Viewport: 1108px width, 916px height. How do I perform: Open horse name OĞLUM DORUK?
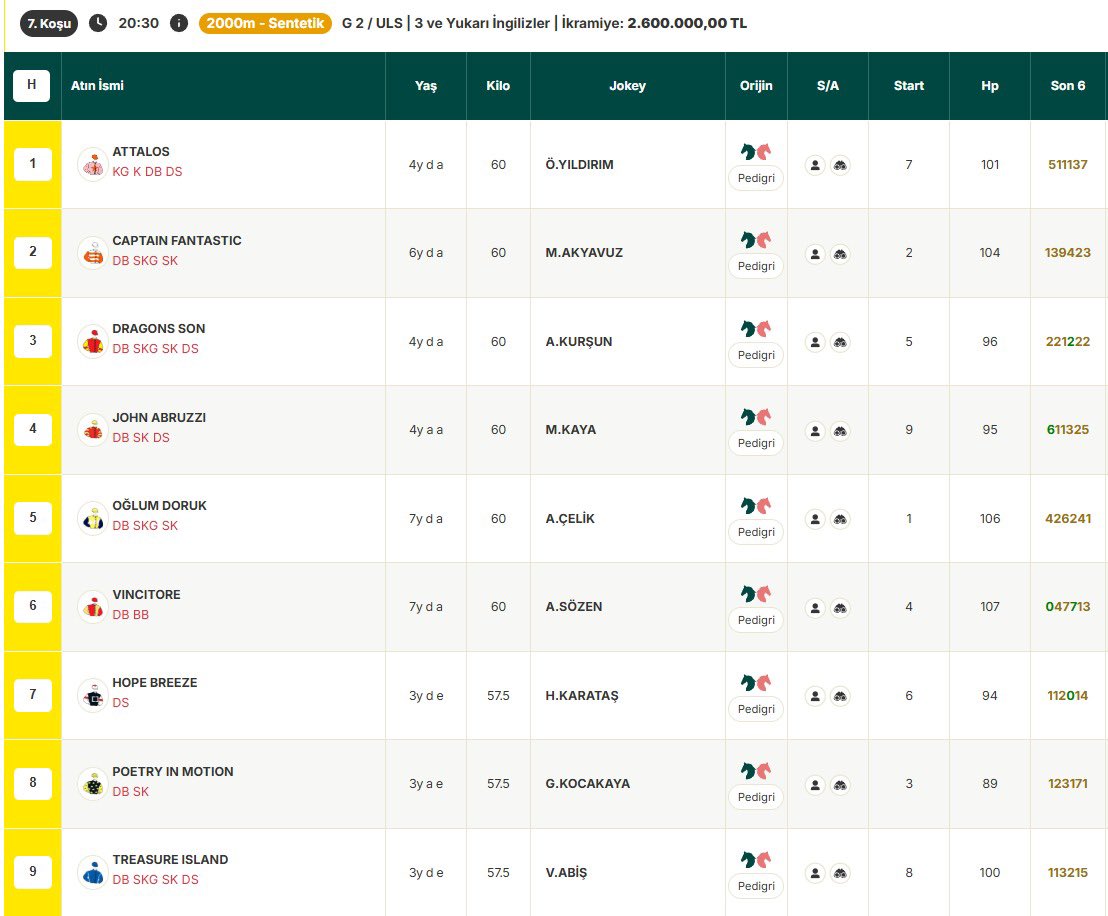pos(160,505)
